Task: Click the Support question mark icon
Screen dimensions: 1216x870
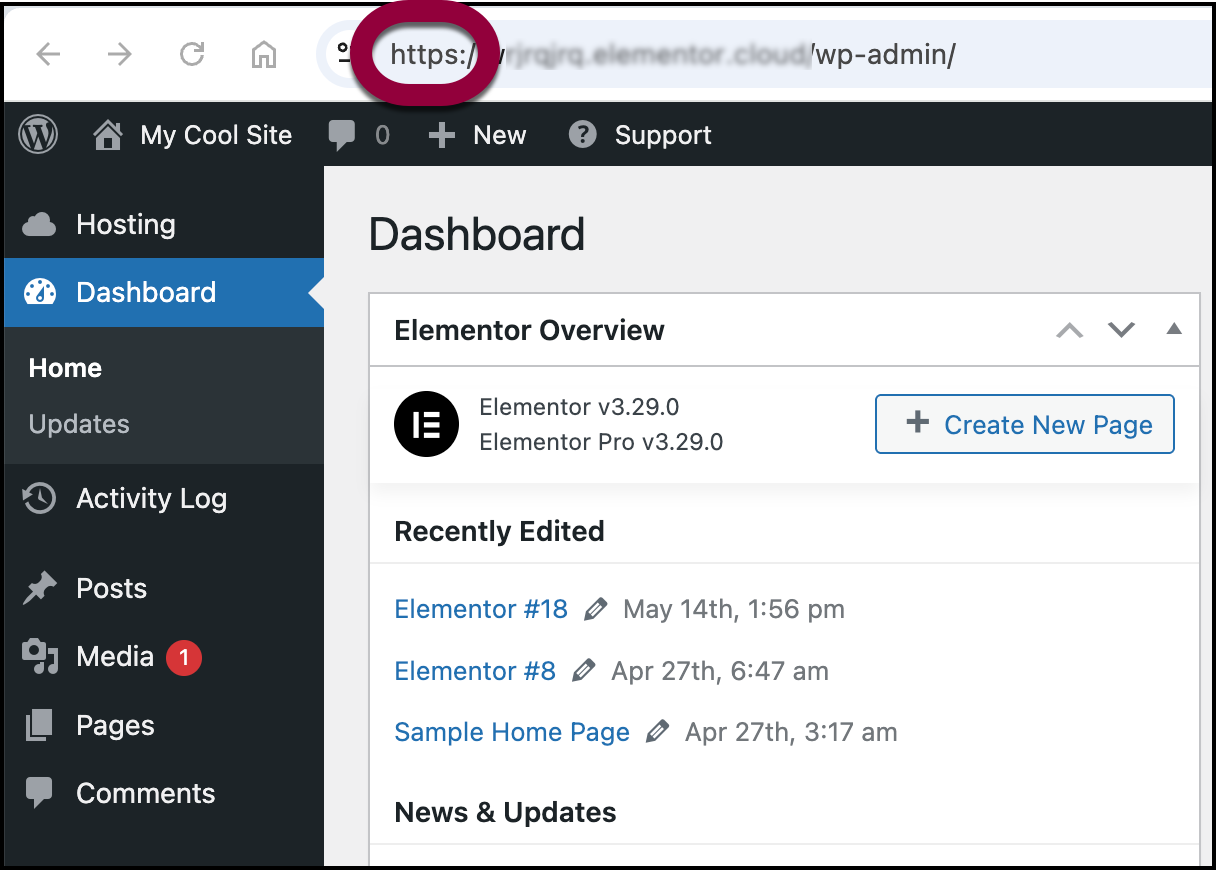Action: [x=582, y=135]
